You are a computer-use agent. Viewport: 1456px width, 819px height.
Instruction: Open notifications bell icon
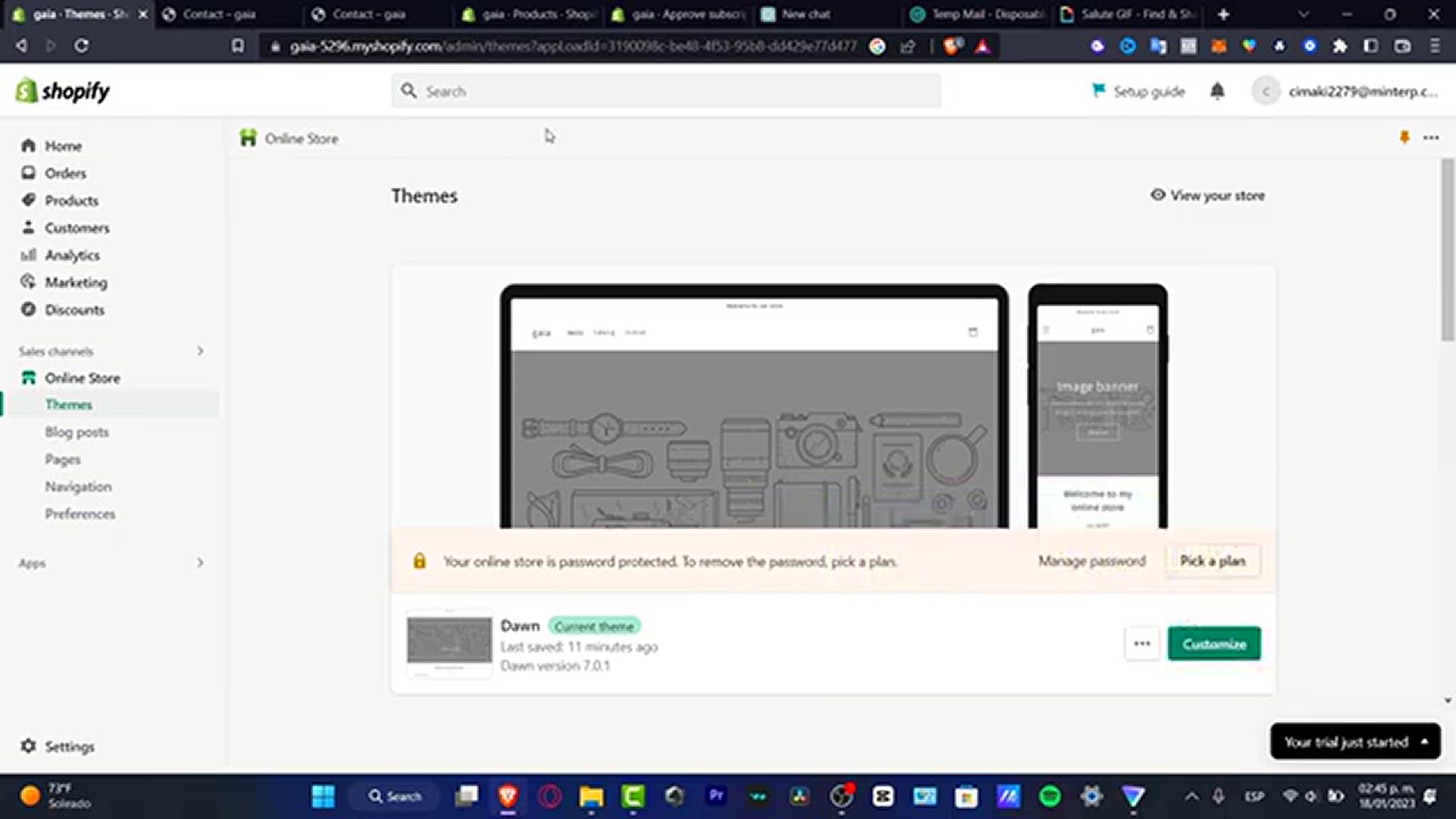tap(1217, 91)
